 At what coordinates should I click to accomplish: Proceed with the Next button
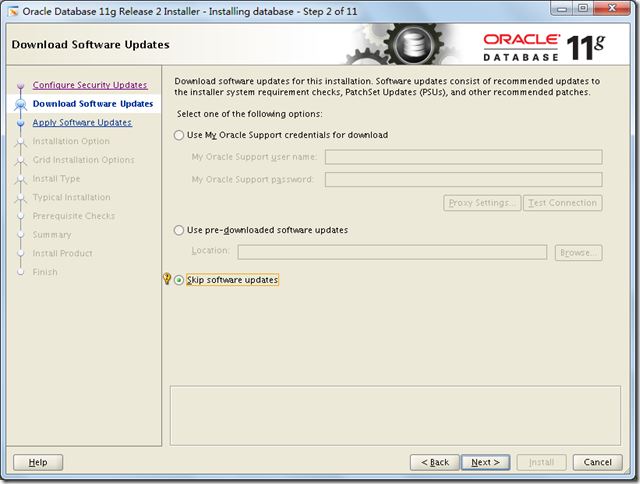[485, 462]
